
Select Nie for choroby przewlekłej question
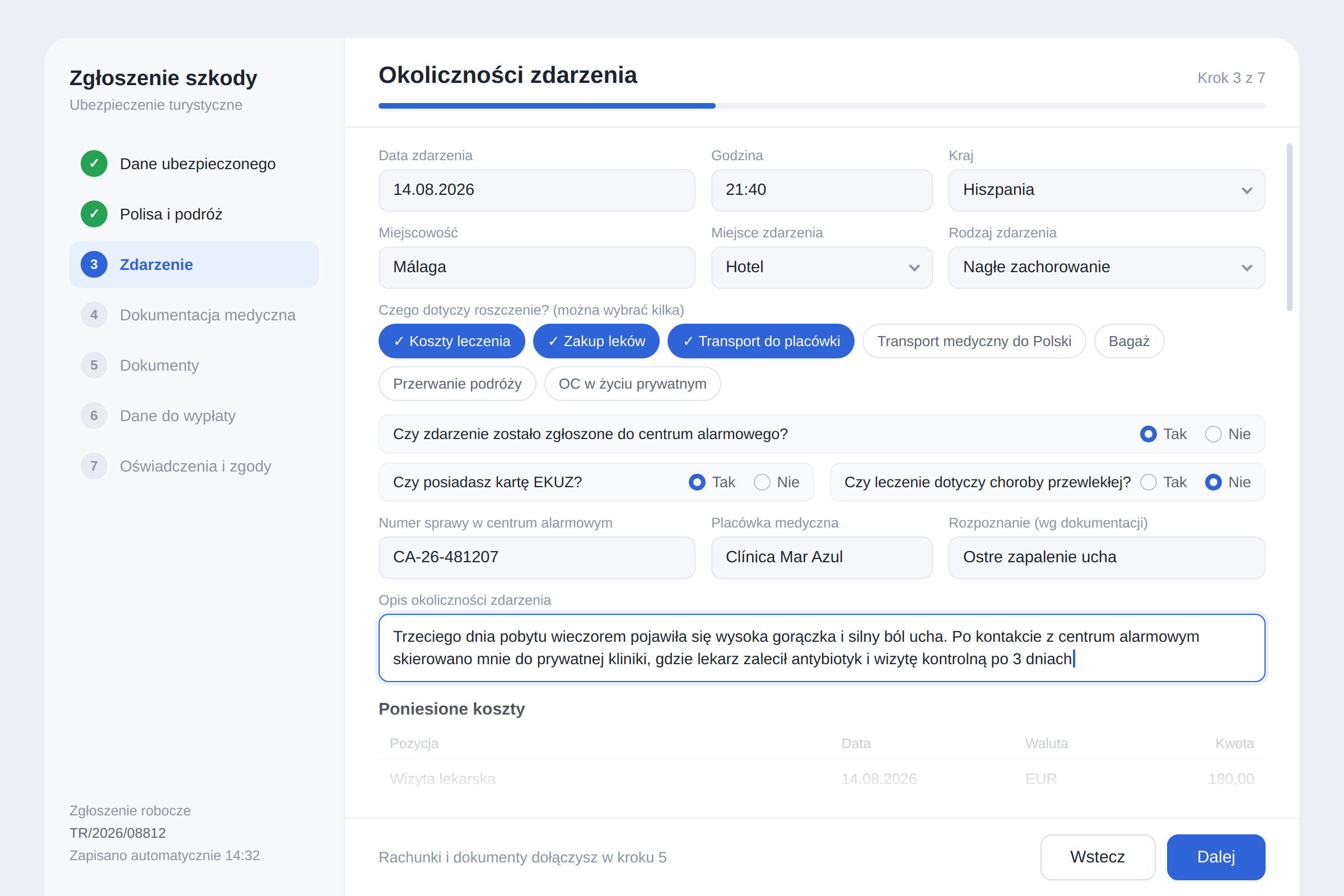coord(1228,482)
